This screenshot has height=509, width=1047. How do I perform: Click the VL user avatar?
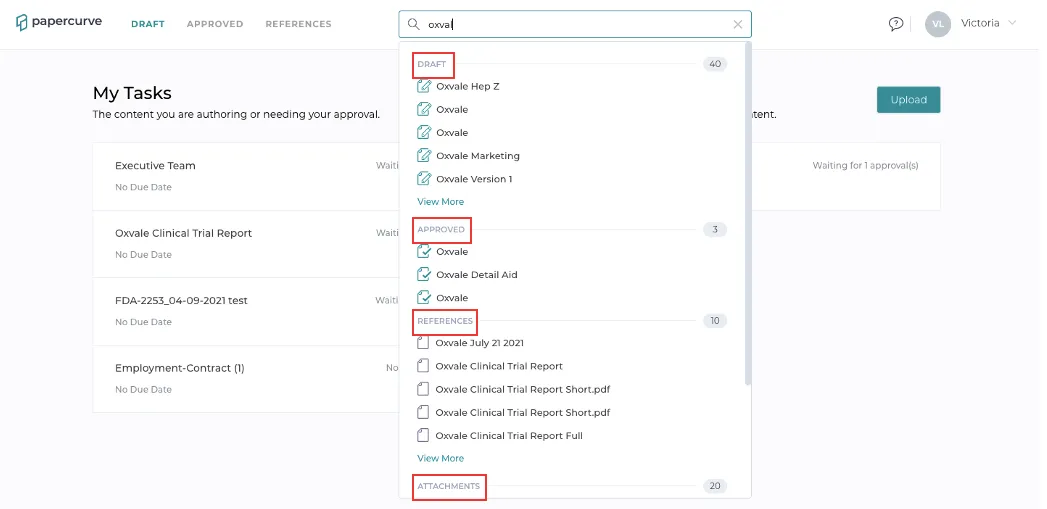tap(937, 23)
